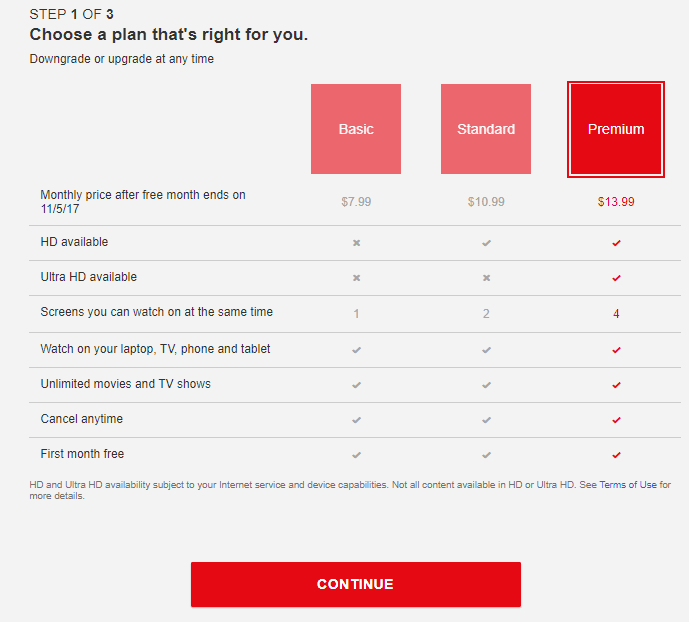Select the Basic plan tile

click(x=356, y=129)
